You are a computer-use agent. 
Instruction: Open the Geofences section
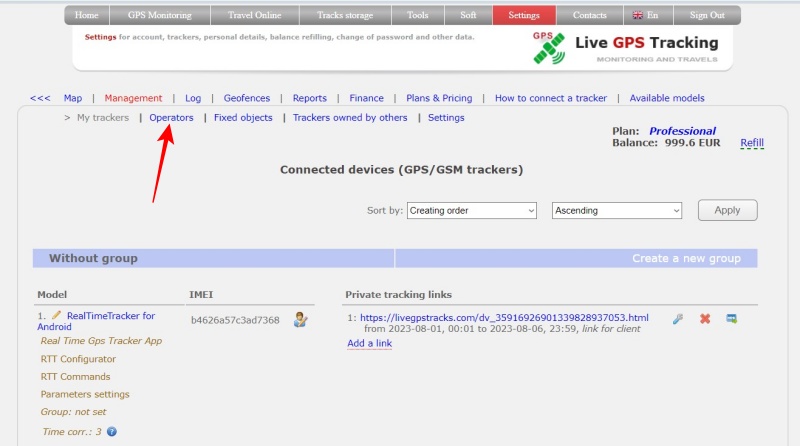[247, 98]
